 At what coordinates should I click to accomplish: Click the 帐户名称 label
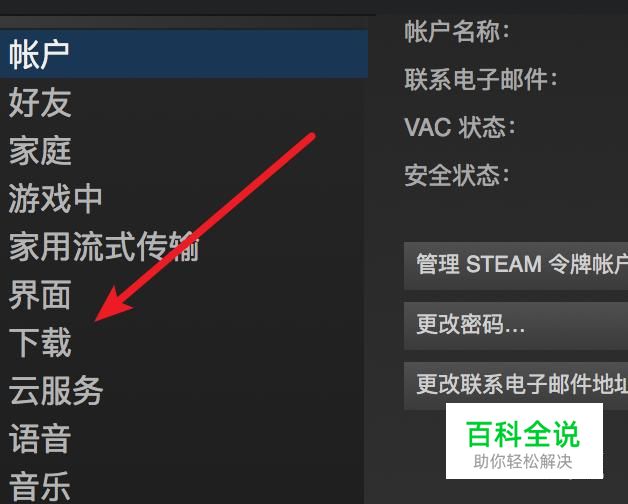[x=457, y=31]
